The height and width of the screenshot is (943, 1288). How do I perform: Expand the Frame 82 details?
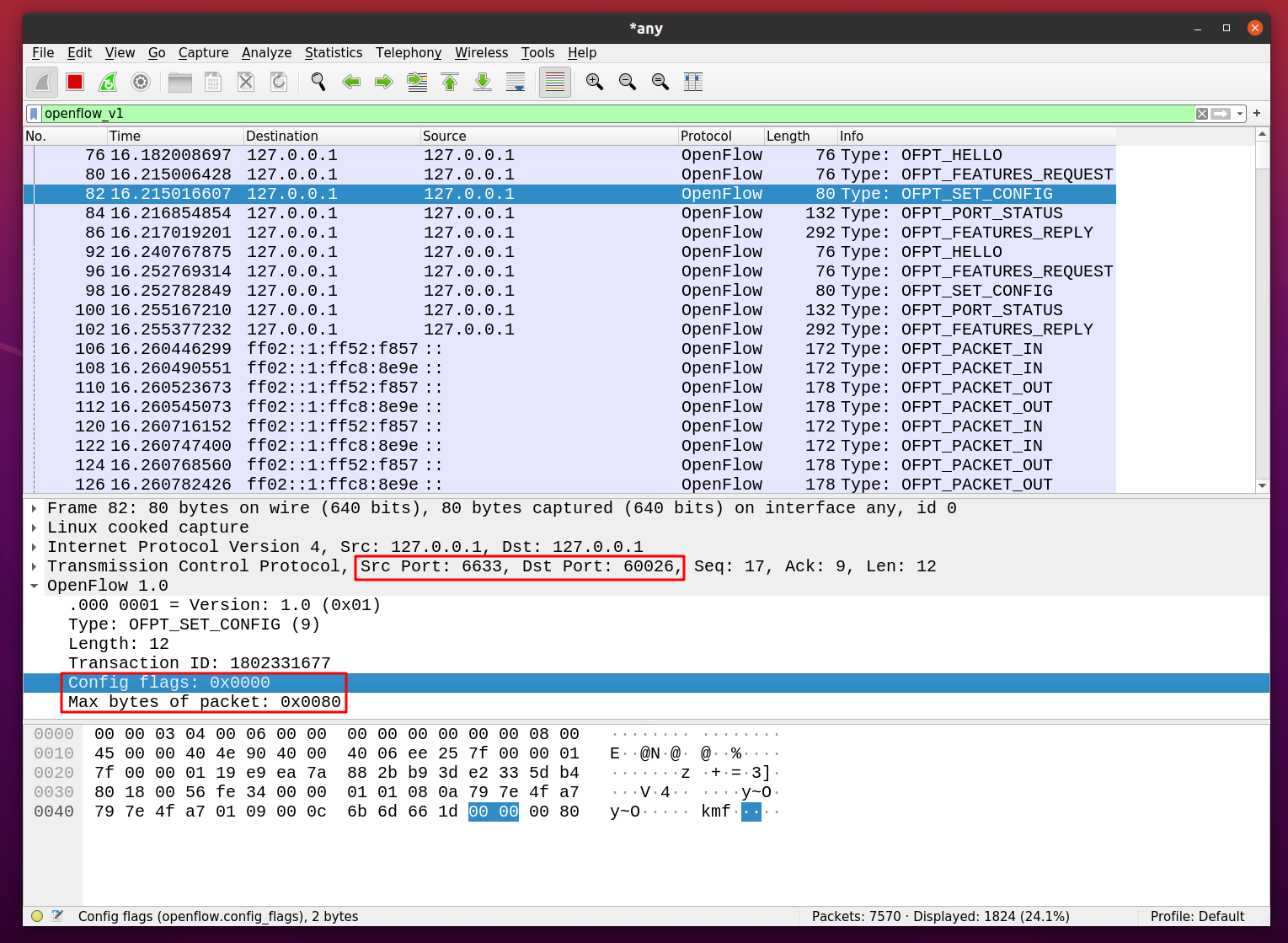click(34, 508)
